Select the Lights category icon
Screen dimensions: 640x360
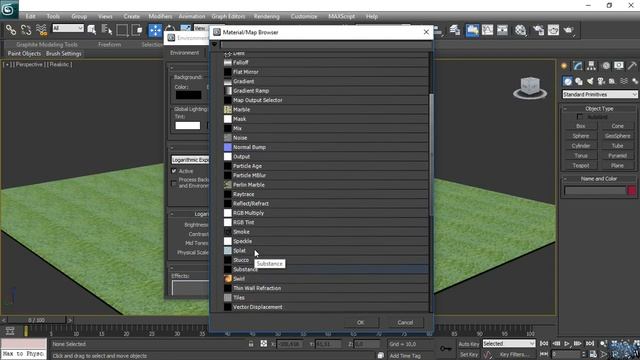[590, 81]
